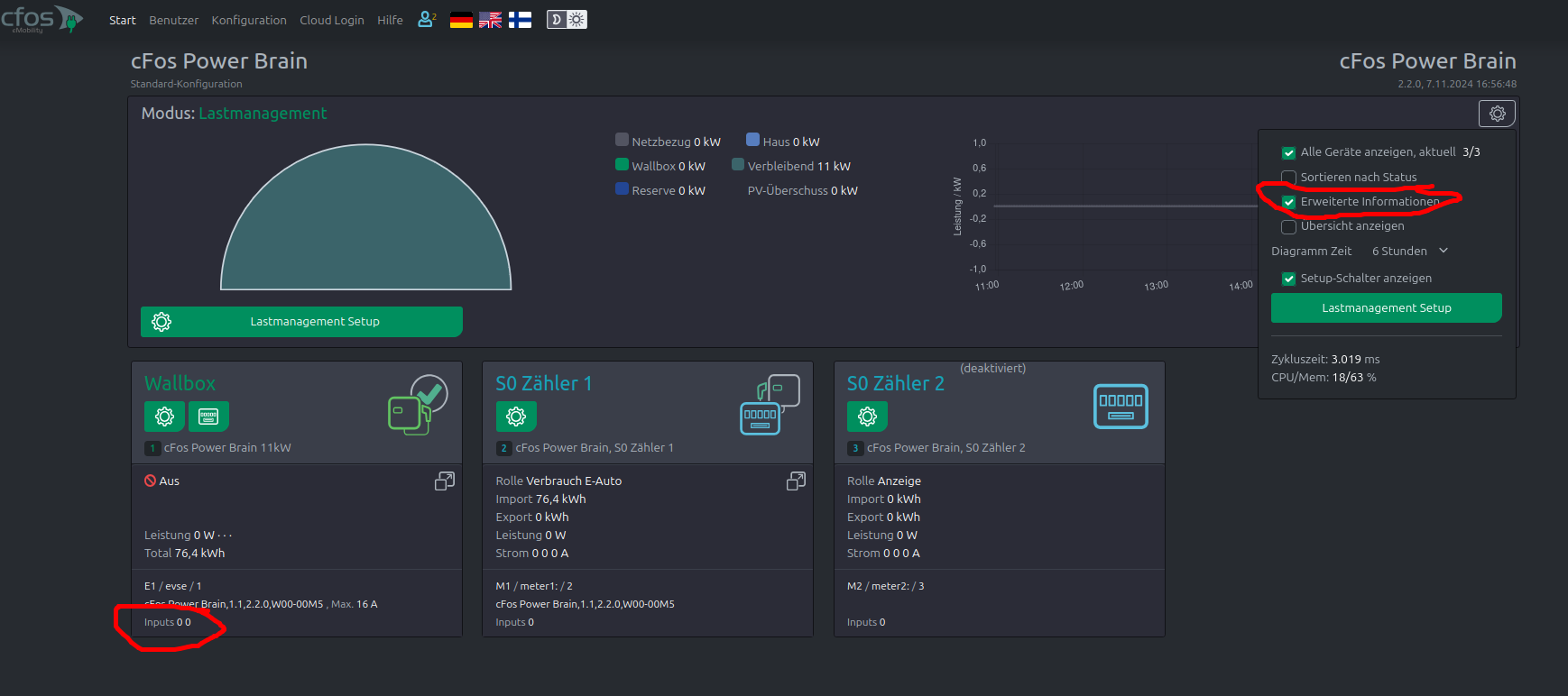The width and height of the screenshot is (1568, 696).
Task: Switch language to English flag
Action: (490, 20)
